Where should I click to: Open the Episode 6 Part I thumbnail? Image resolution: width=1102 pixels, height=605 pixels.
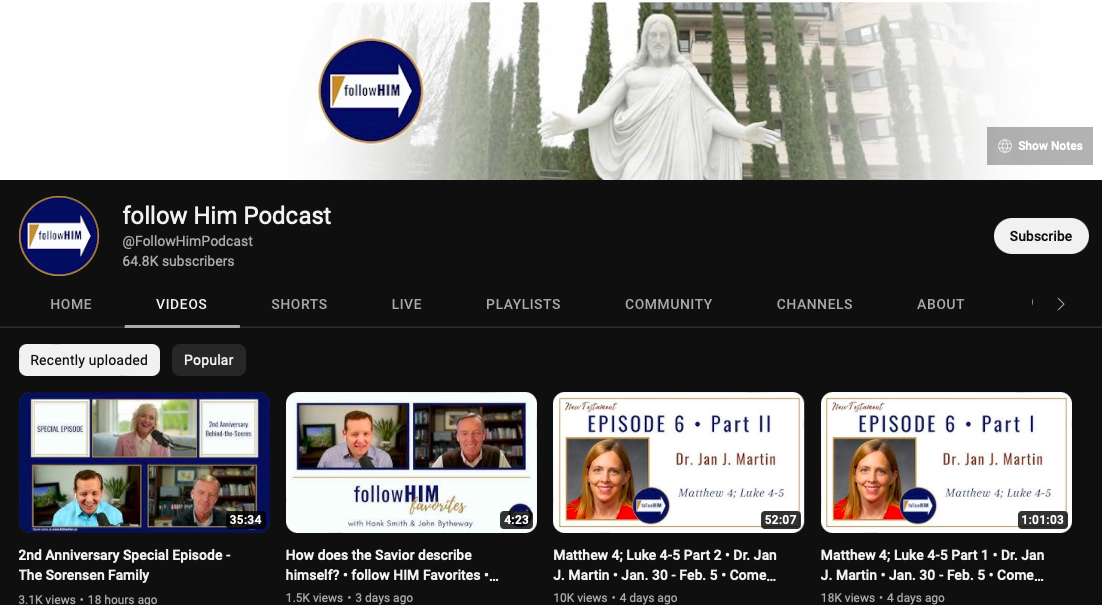tap(946, 462)
